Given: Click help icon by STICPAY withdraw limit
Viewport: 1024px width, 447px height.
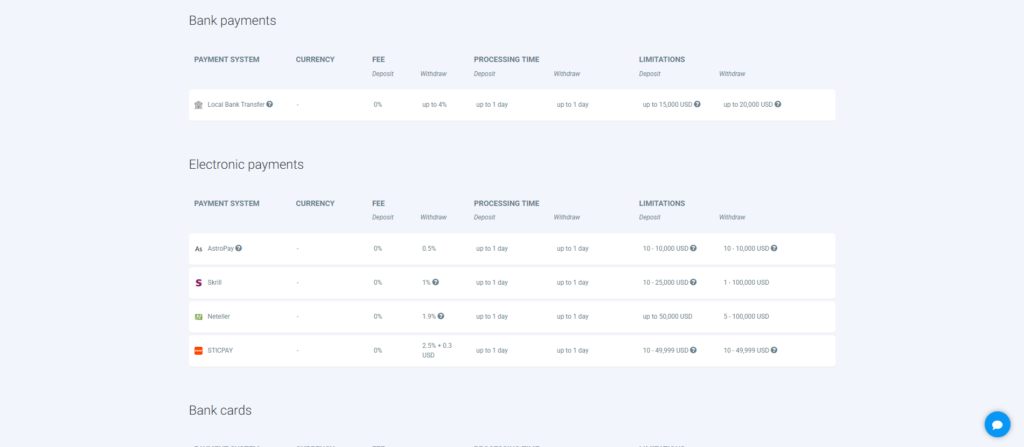Looking at the screenshot, I should [774, 350].
